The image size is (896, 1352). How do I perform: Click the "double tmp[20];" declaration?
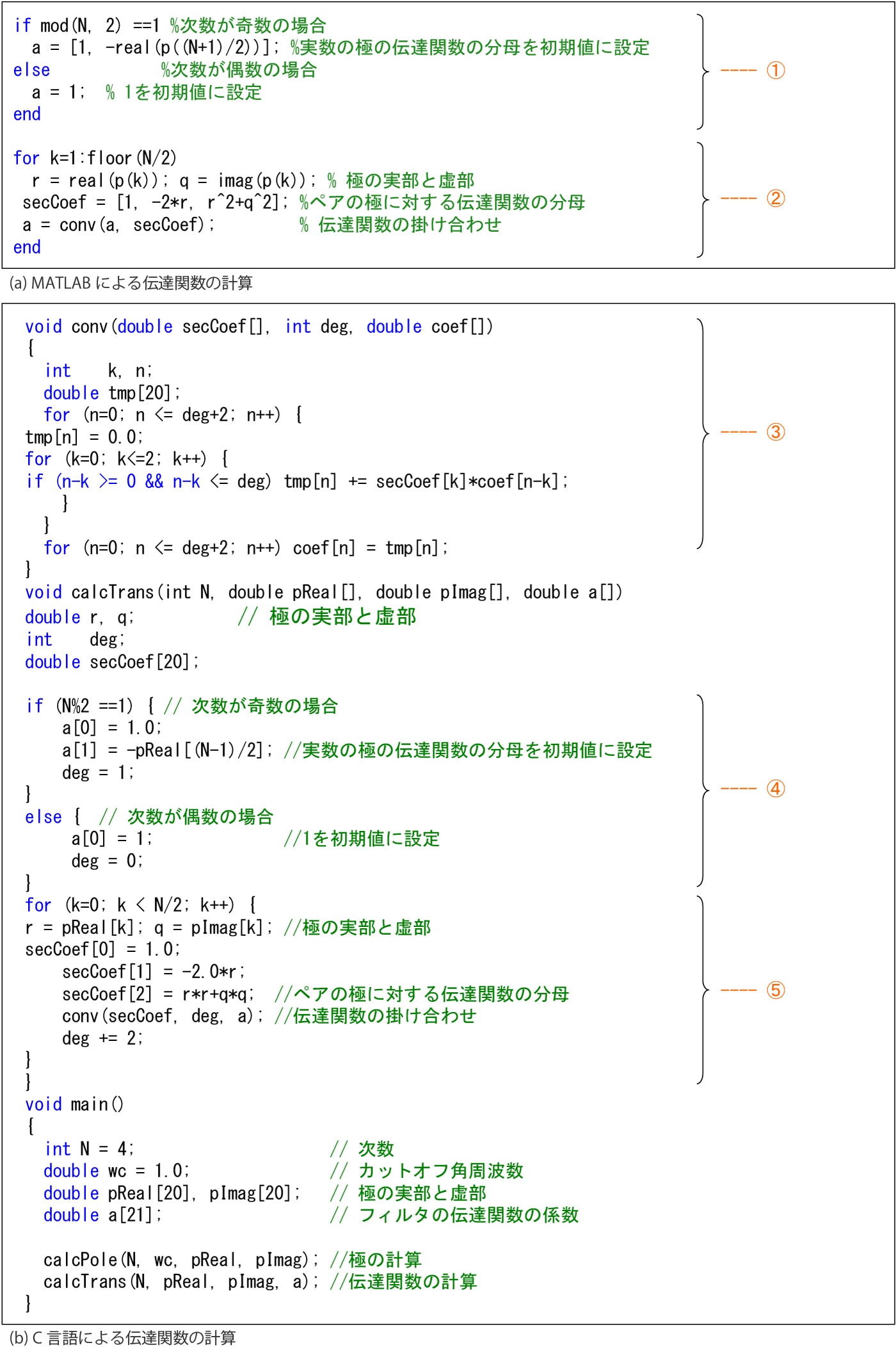(x=112, y=393)
